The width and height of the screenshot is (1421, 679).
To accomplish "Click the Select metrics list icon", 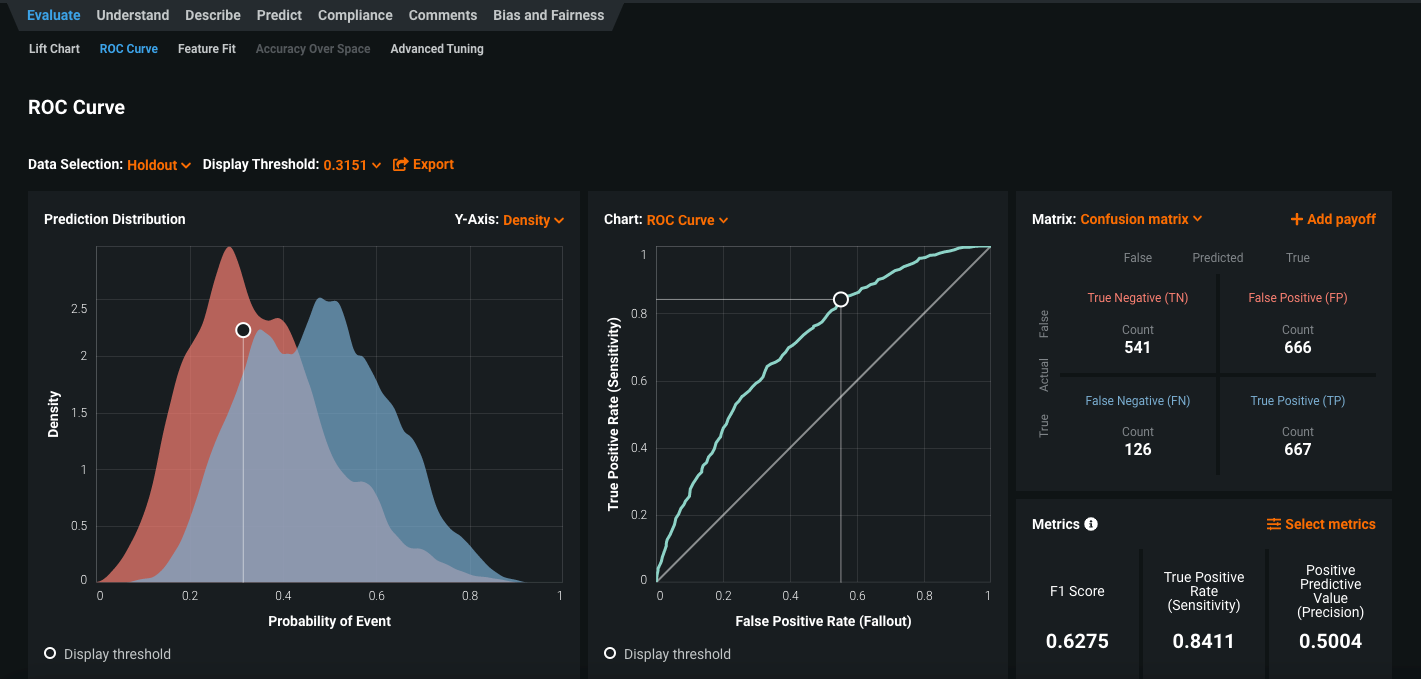I will pos(1273,524).
